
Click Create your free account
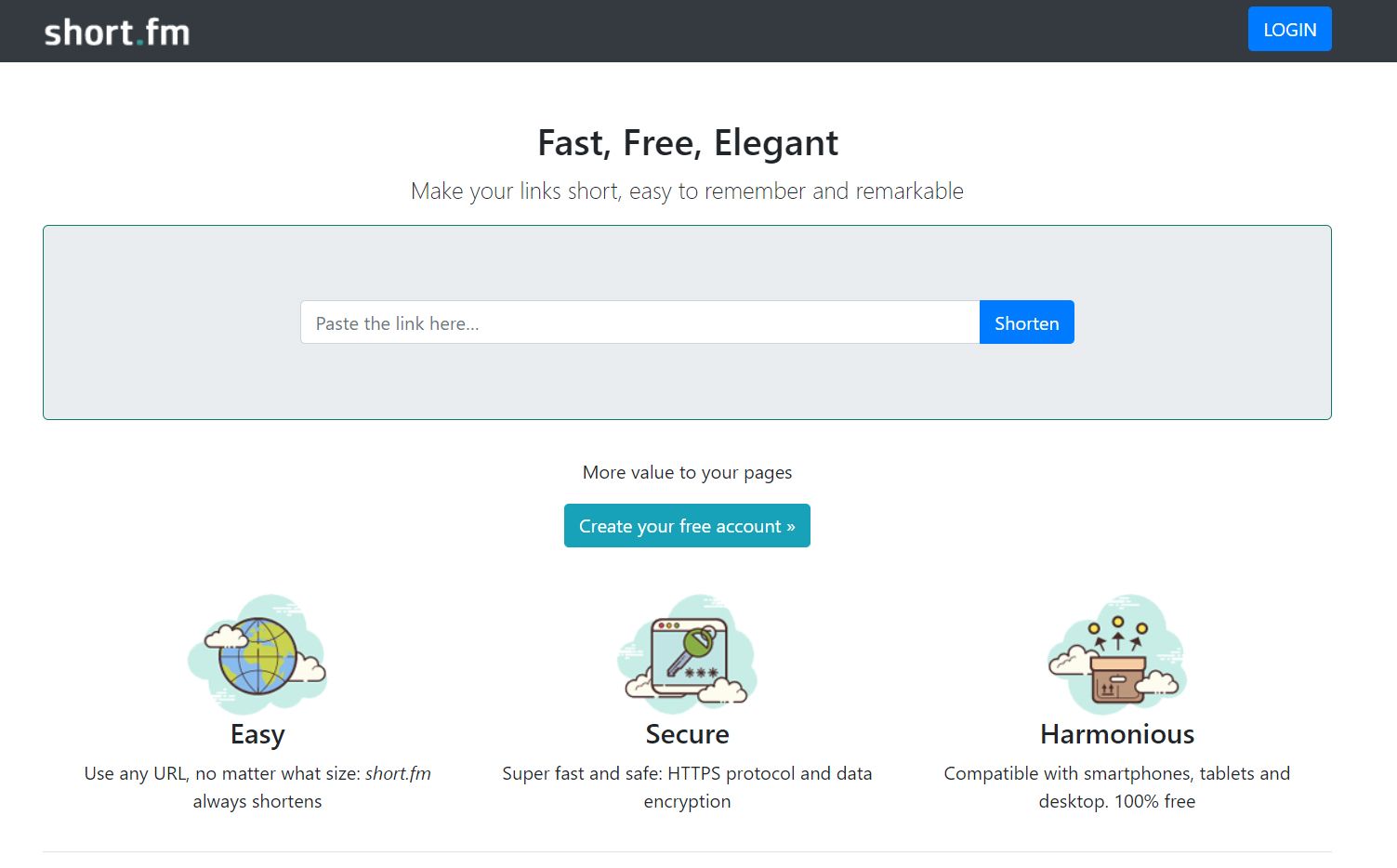click(687, 525)
